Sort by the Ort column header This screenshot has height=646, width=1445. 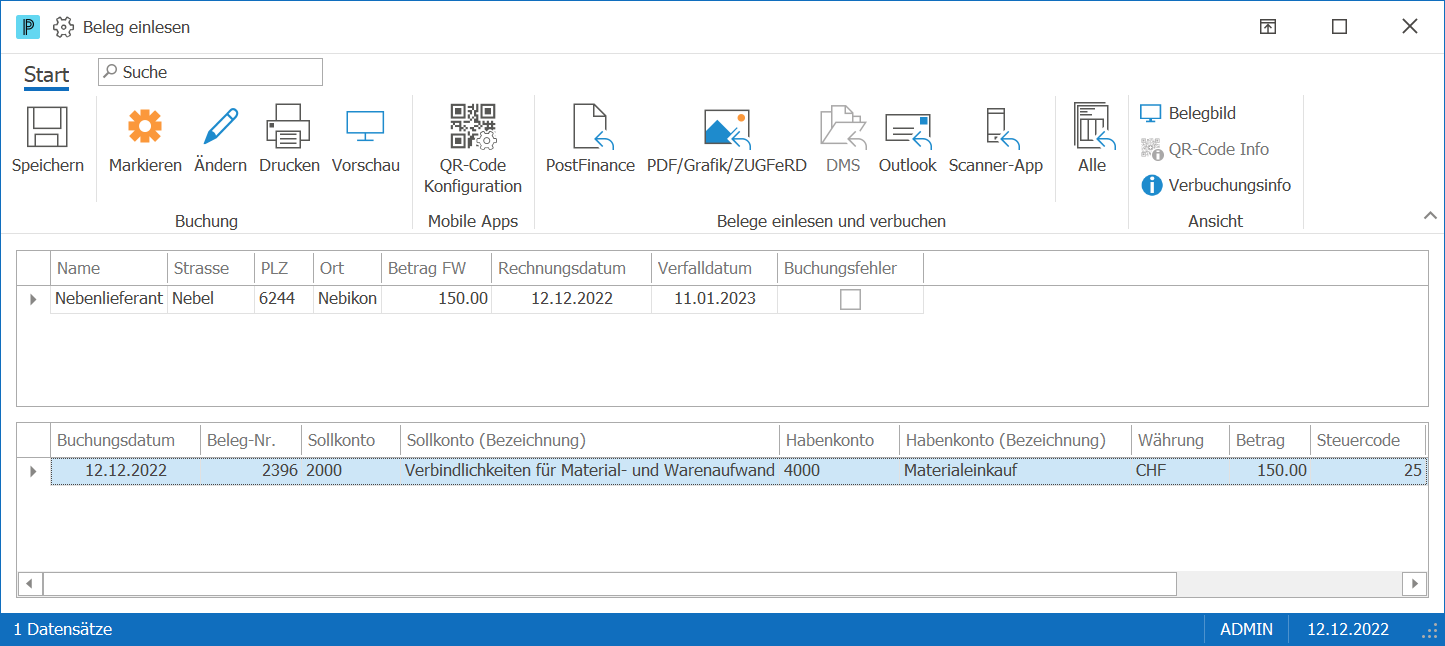[x=347, y=268]
